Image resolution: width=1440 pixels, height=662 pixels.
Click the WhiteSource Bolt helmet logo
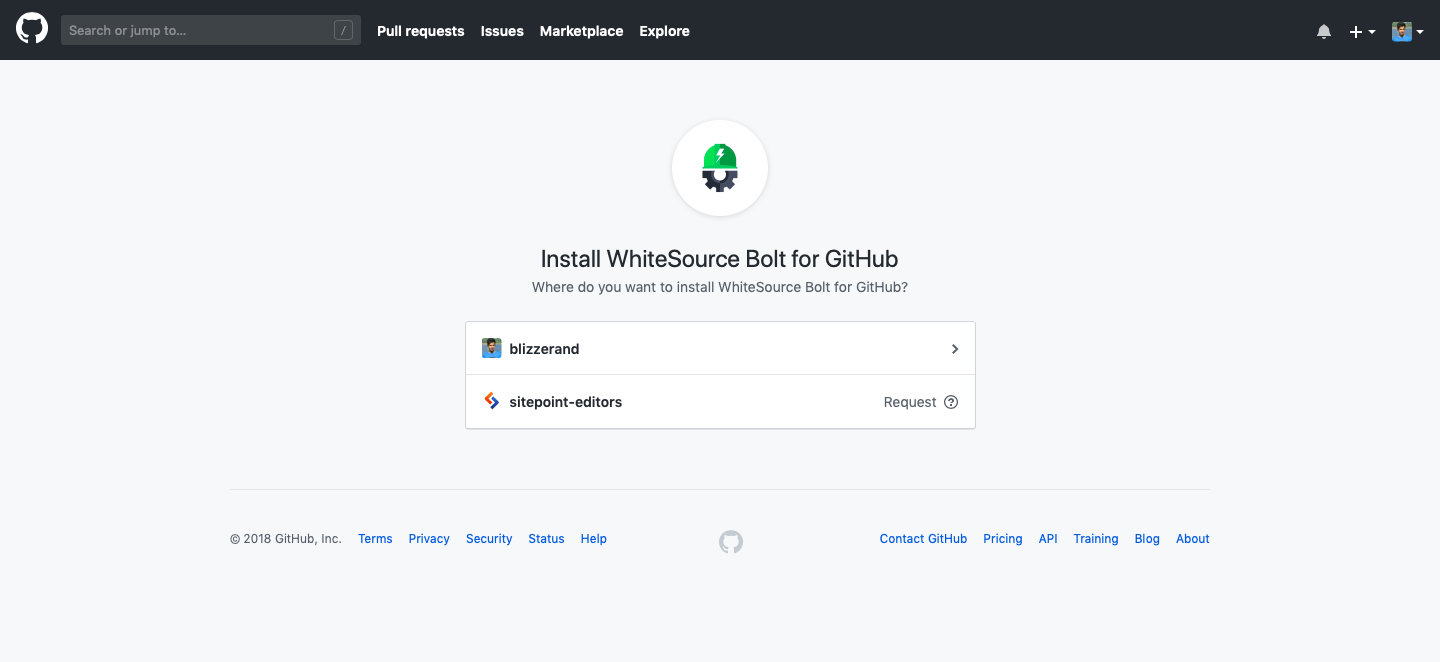(720, 168)
